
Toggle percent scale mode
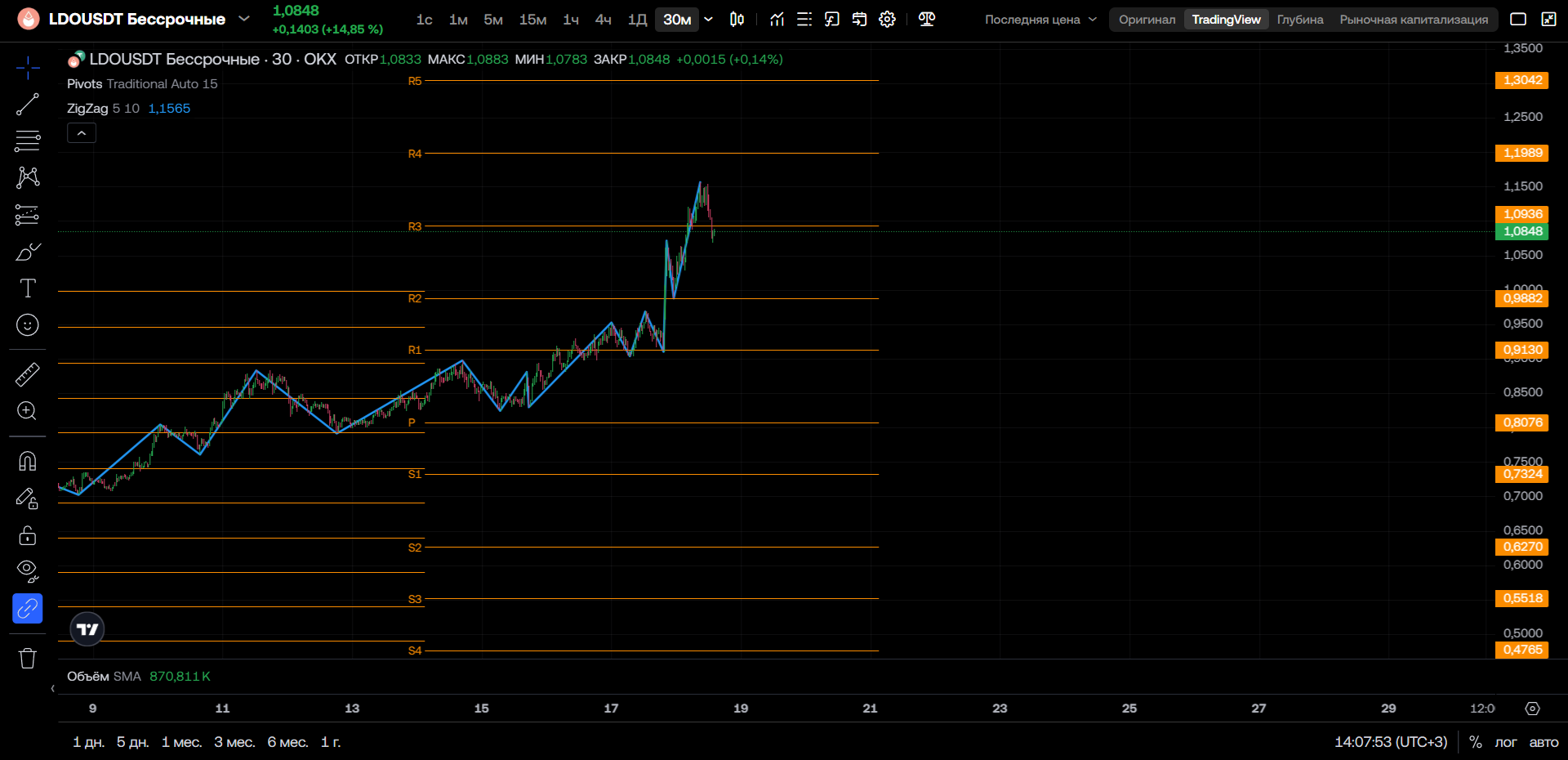[1476, 742]
